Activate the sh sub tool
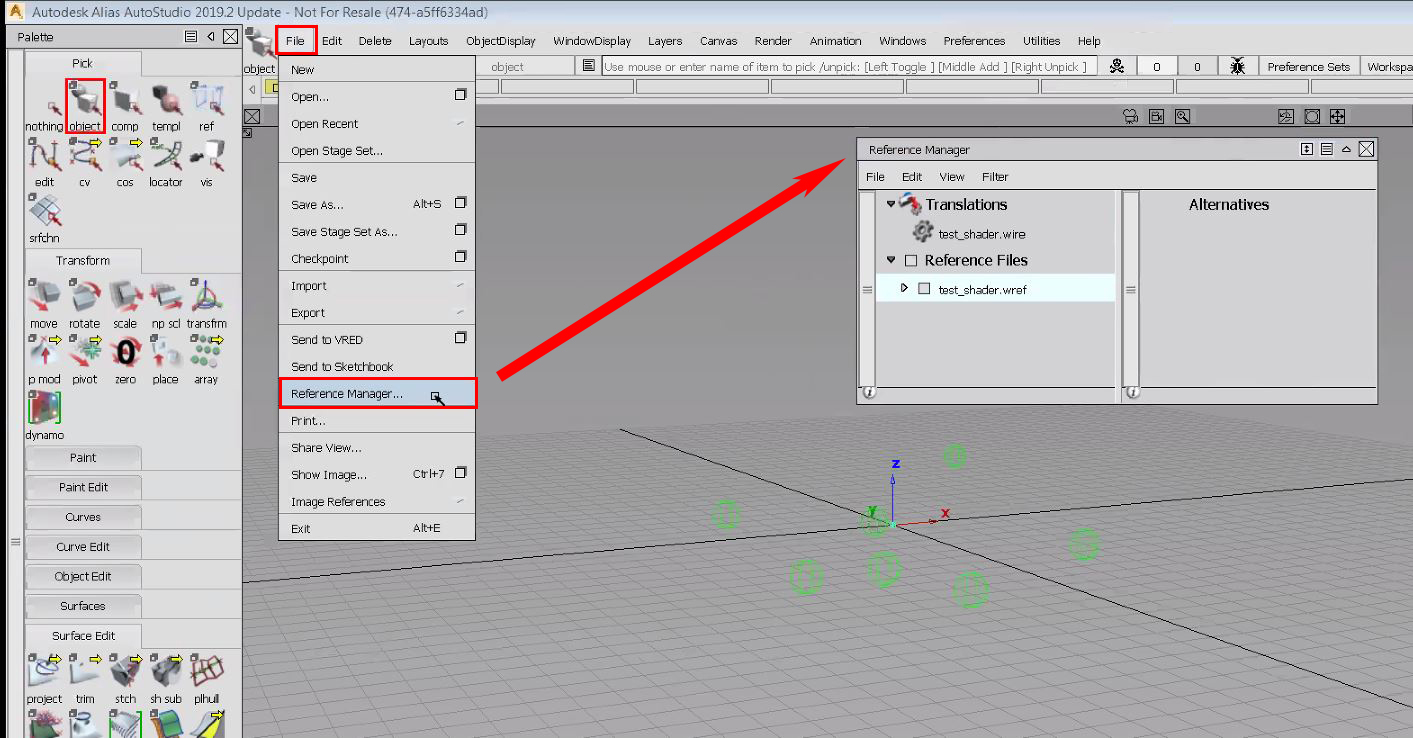The image size is (1413, 738). [x=166, y=679]
